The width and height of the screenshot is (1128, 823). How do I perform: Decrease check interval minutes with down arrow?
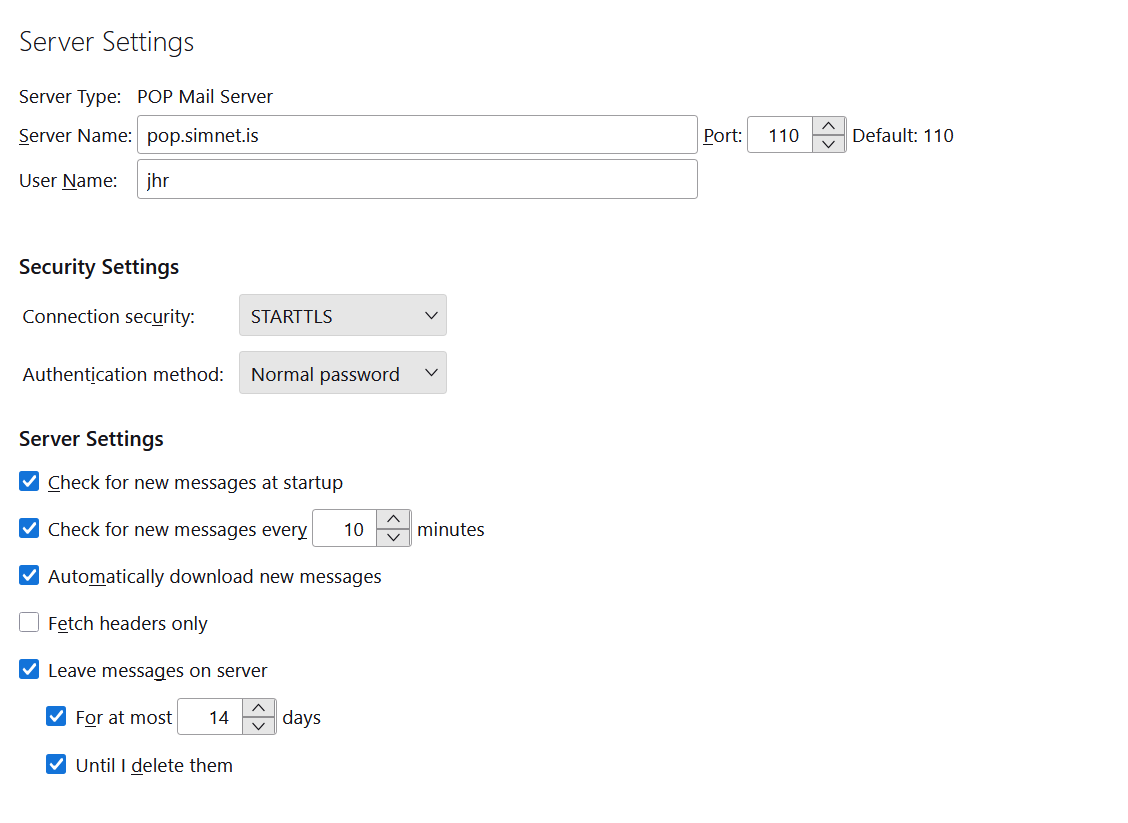coord(393,538)
